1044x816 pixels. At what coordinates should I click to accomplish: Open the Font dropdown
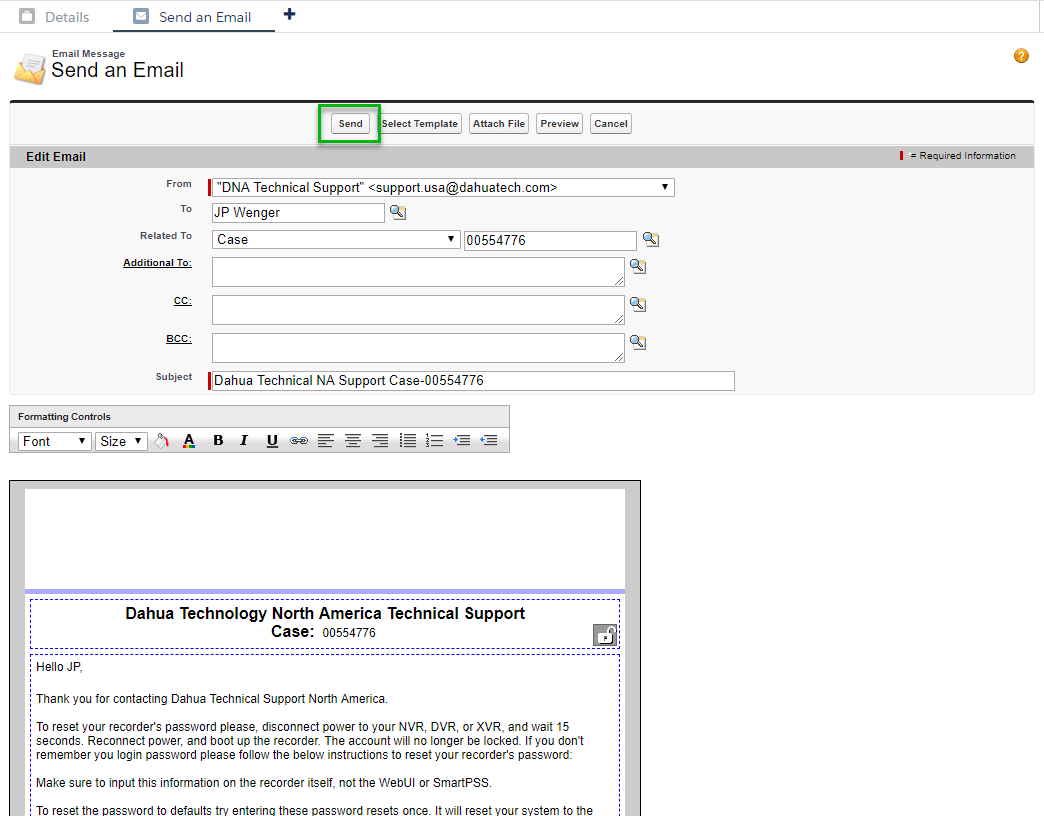55,441
